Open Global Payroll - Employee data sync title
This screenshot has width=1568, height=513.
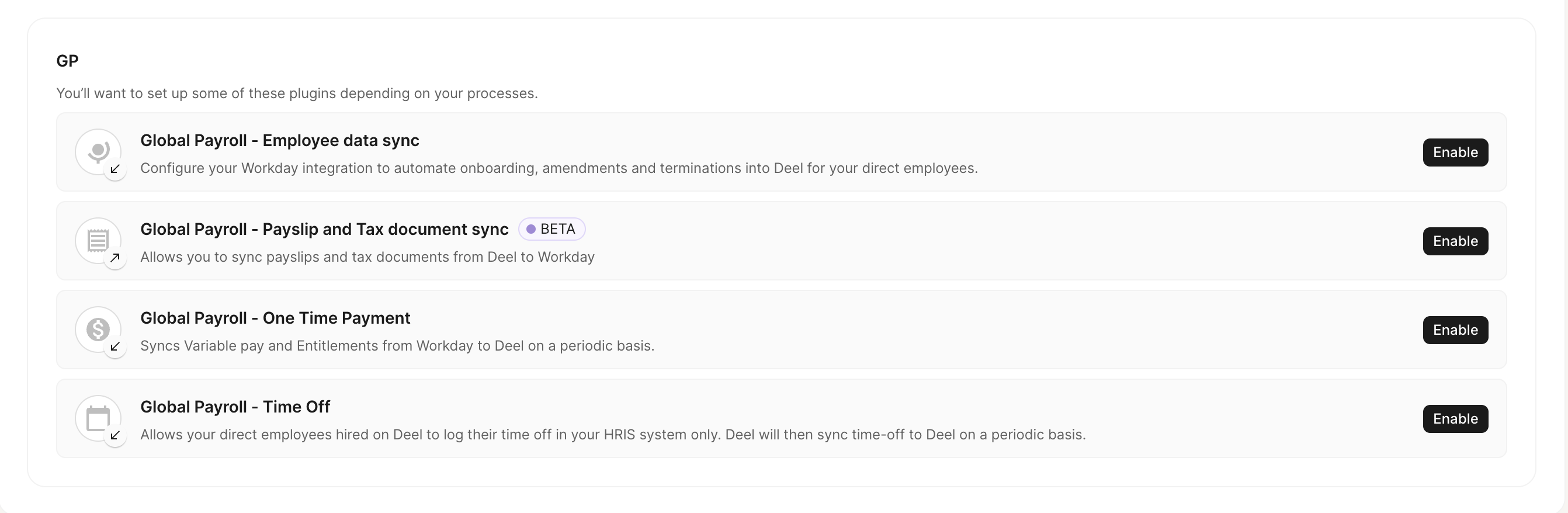point(279,141)
